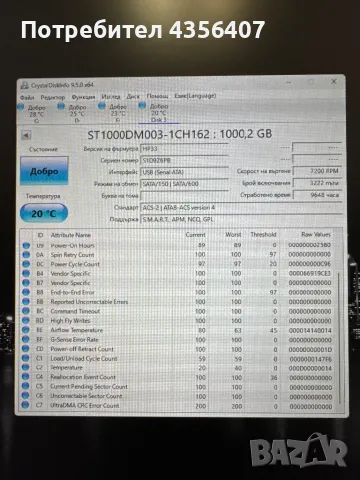Close the CrystalDiskInfo window
Image resolution: width=360 pixels, height=480 pixels.
(x=334, y=81)
